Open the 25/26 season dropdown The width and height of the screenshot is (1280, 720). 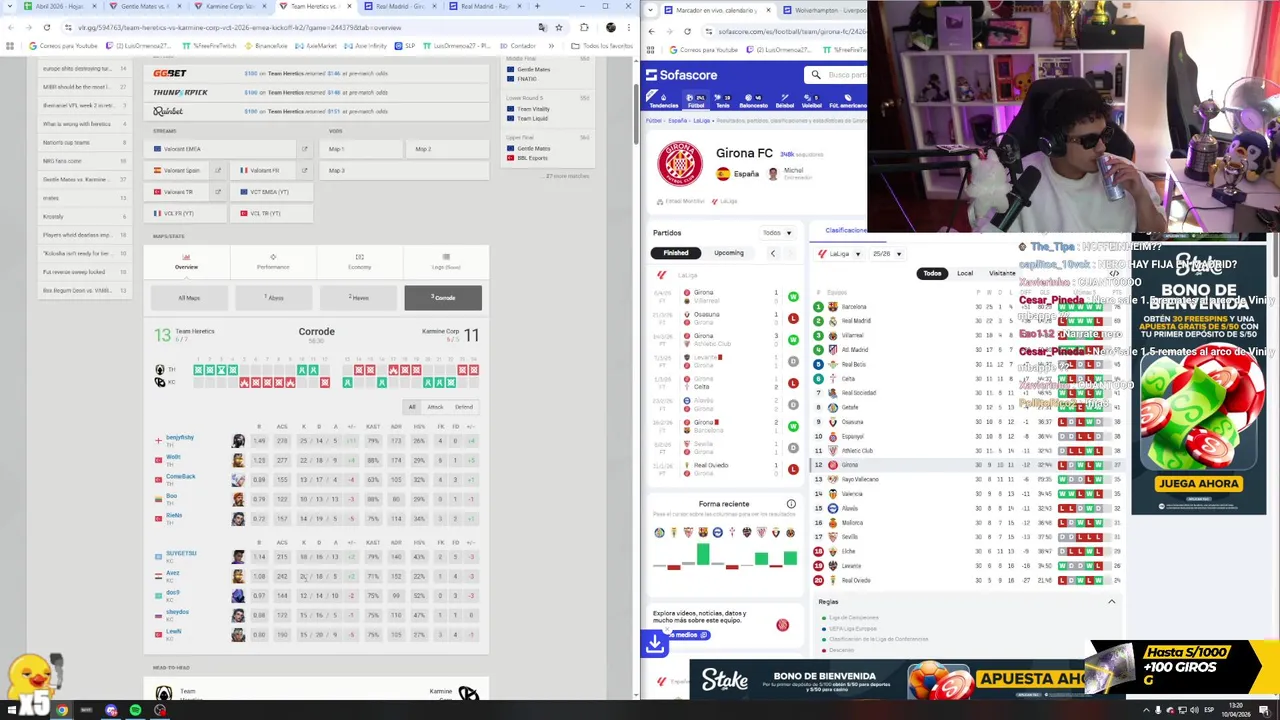pos(887,254)
